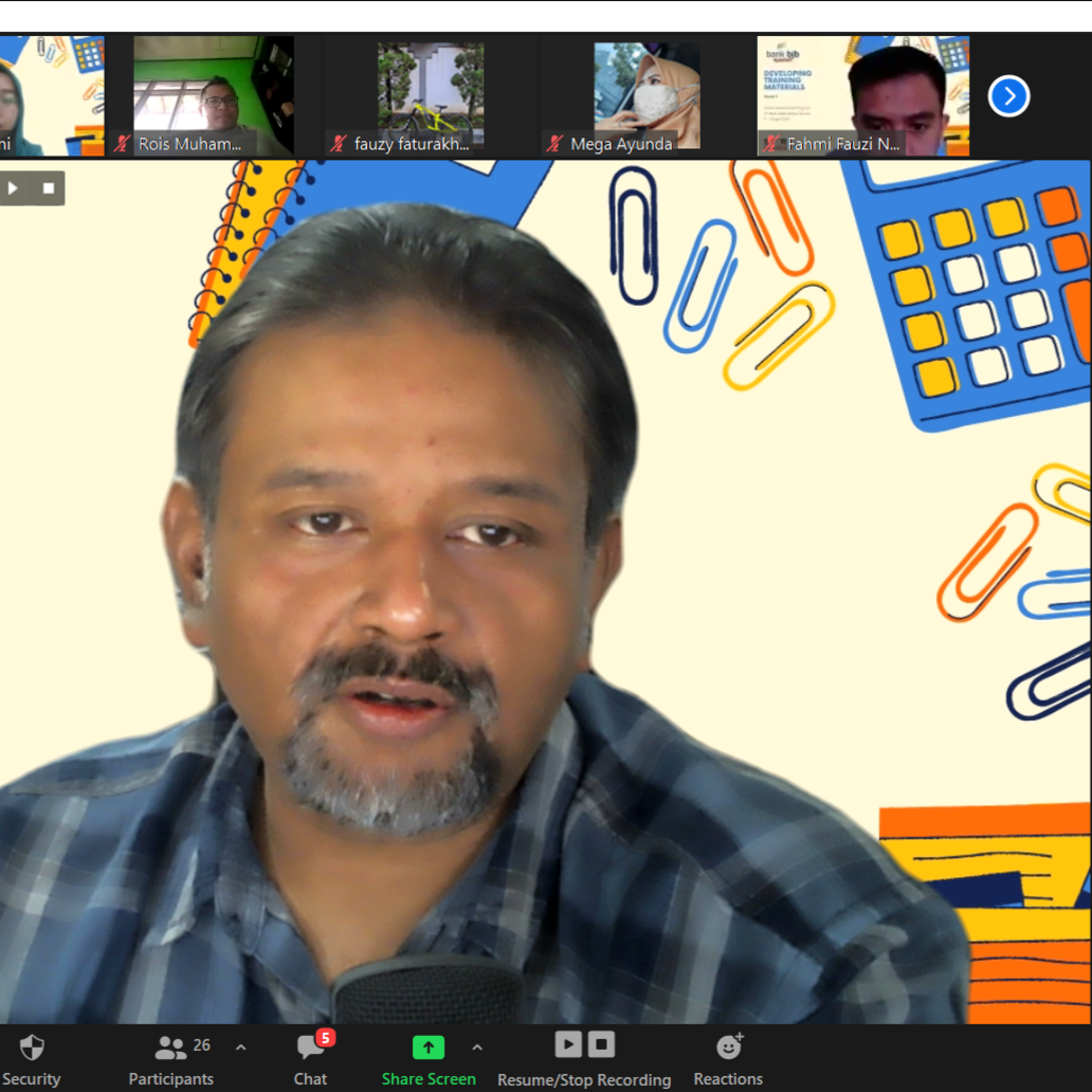Open the Reactions smiley icon
Viewport: 1092px width, 1092px height.
(x=730, y=1046)
